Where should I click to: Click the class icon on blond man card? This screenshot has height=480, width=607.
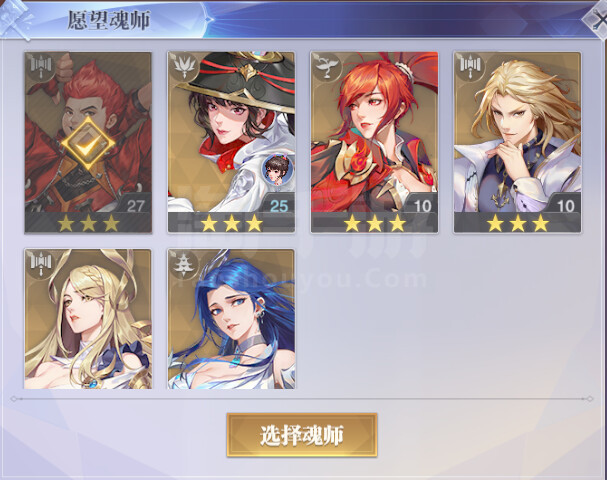470,66
